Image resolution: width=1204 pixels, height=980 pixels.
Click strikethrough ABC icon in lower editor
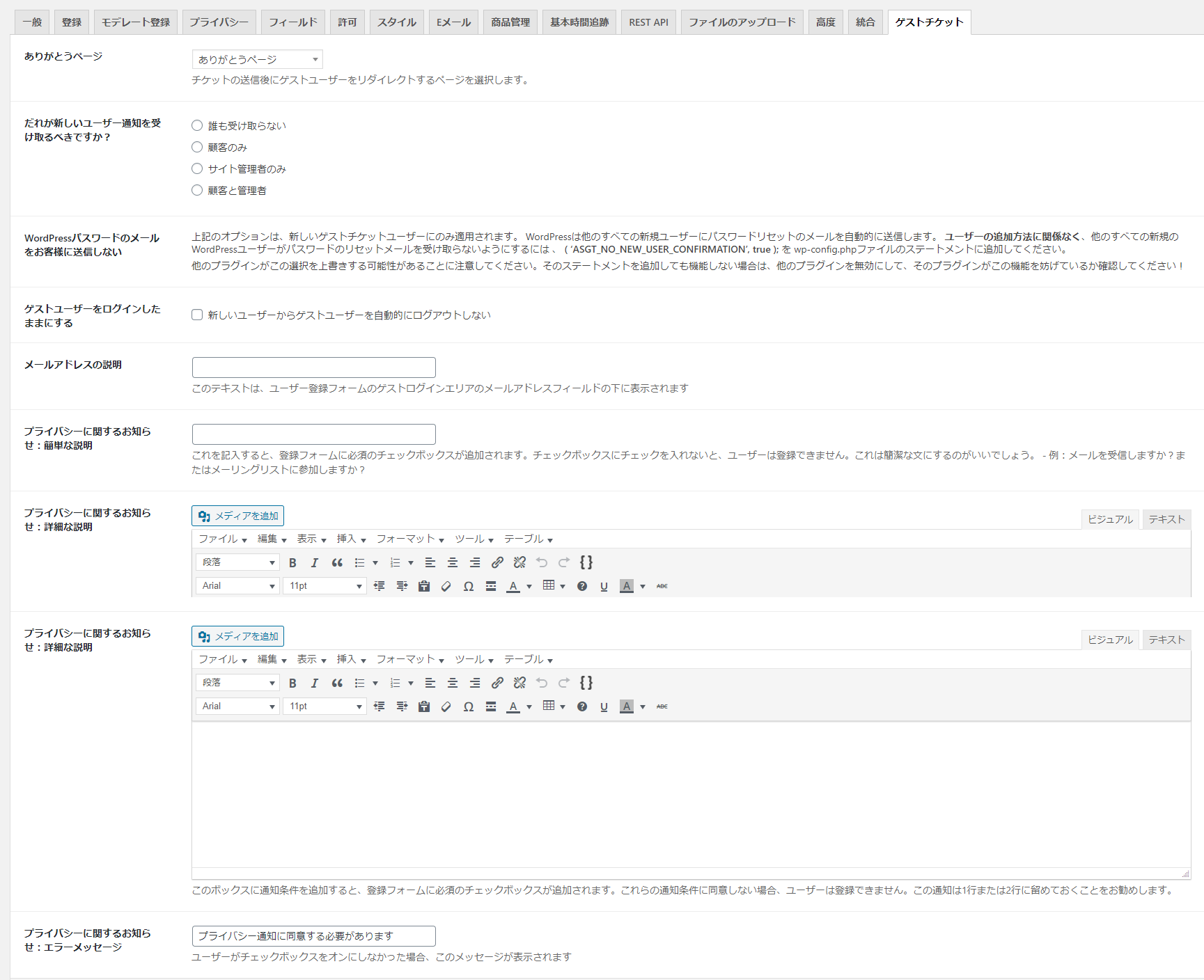[x=662, y=706]
